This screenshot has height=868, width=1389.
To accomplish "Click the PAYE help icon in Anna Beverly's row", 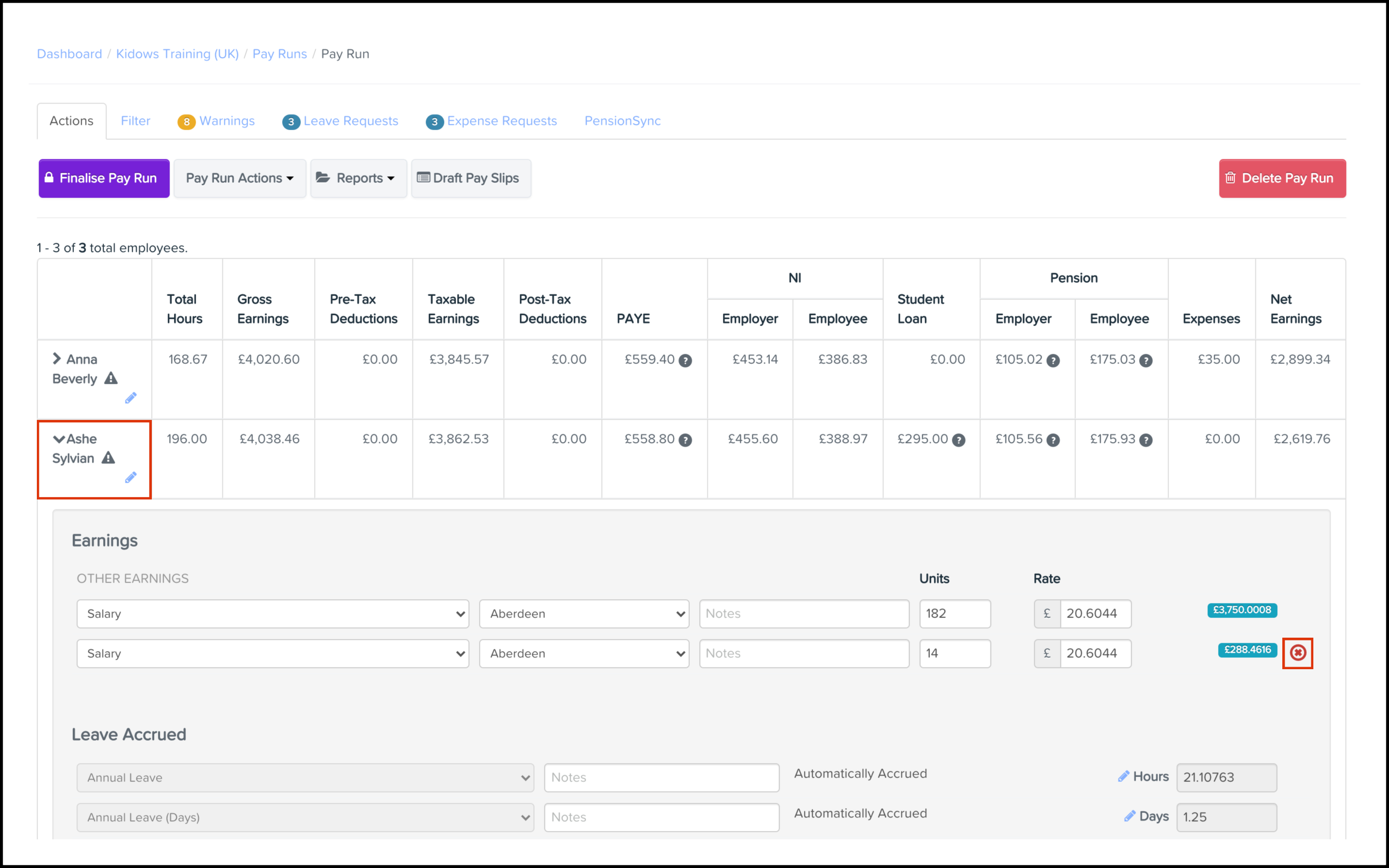I will click(x=685, y=360).
